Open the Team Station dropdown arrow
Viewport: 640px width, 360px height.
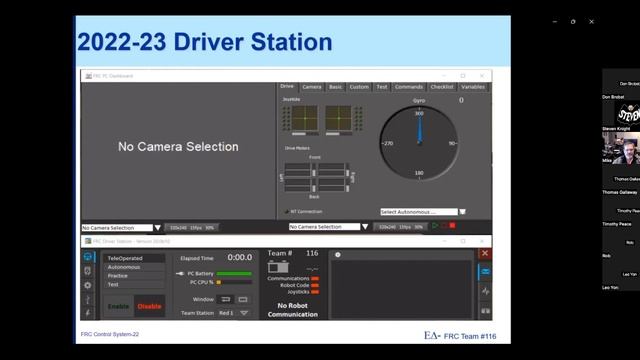(244, 313)
